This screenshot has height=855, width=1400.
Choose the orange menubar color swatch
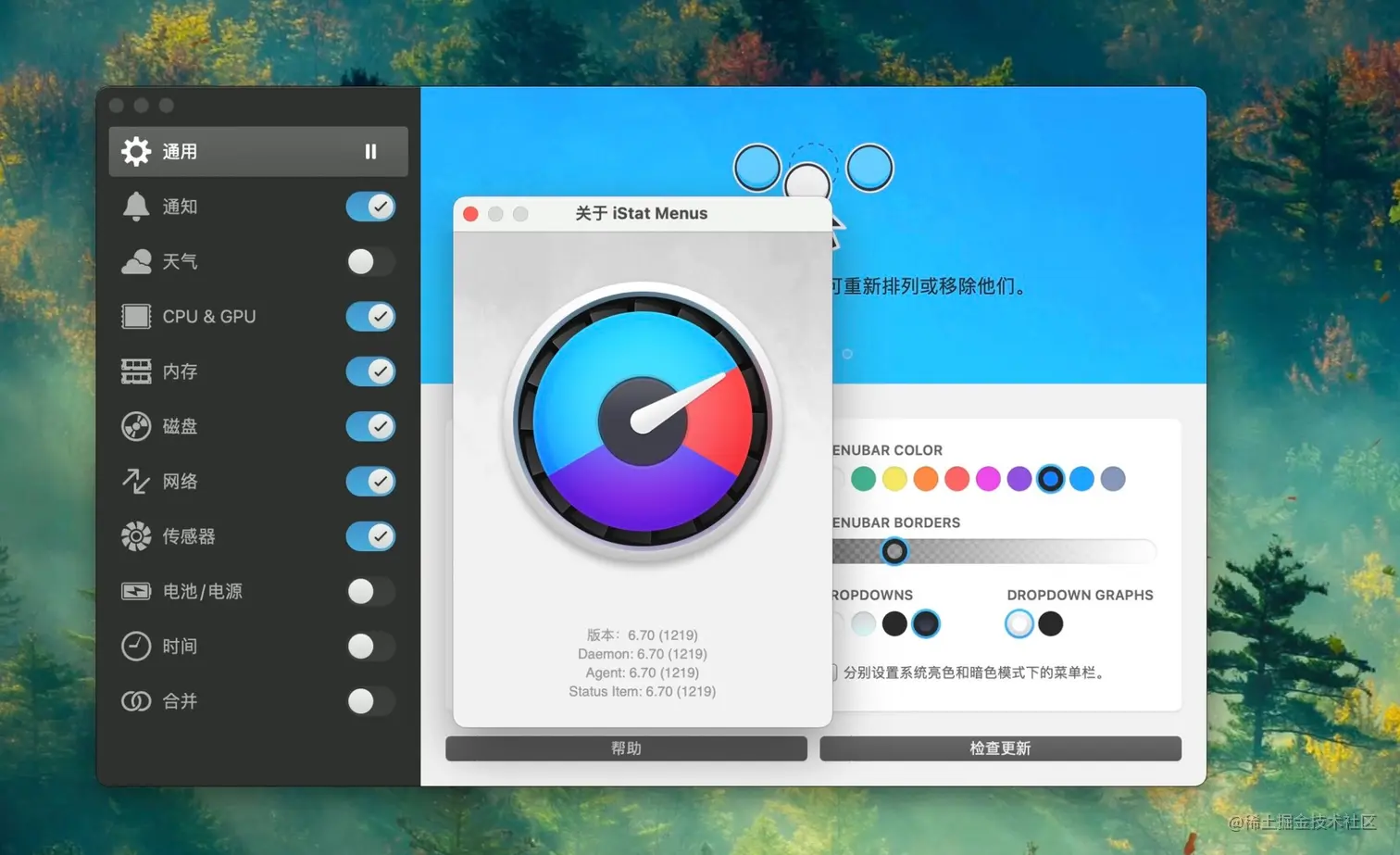926,479
